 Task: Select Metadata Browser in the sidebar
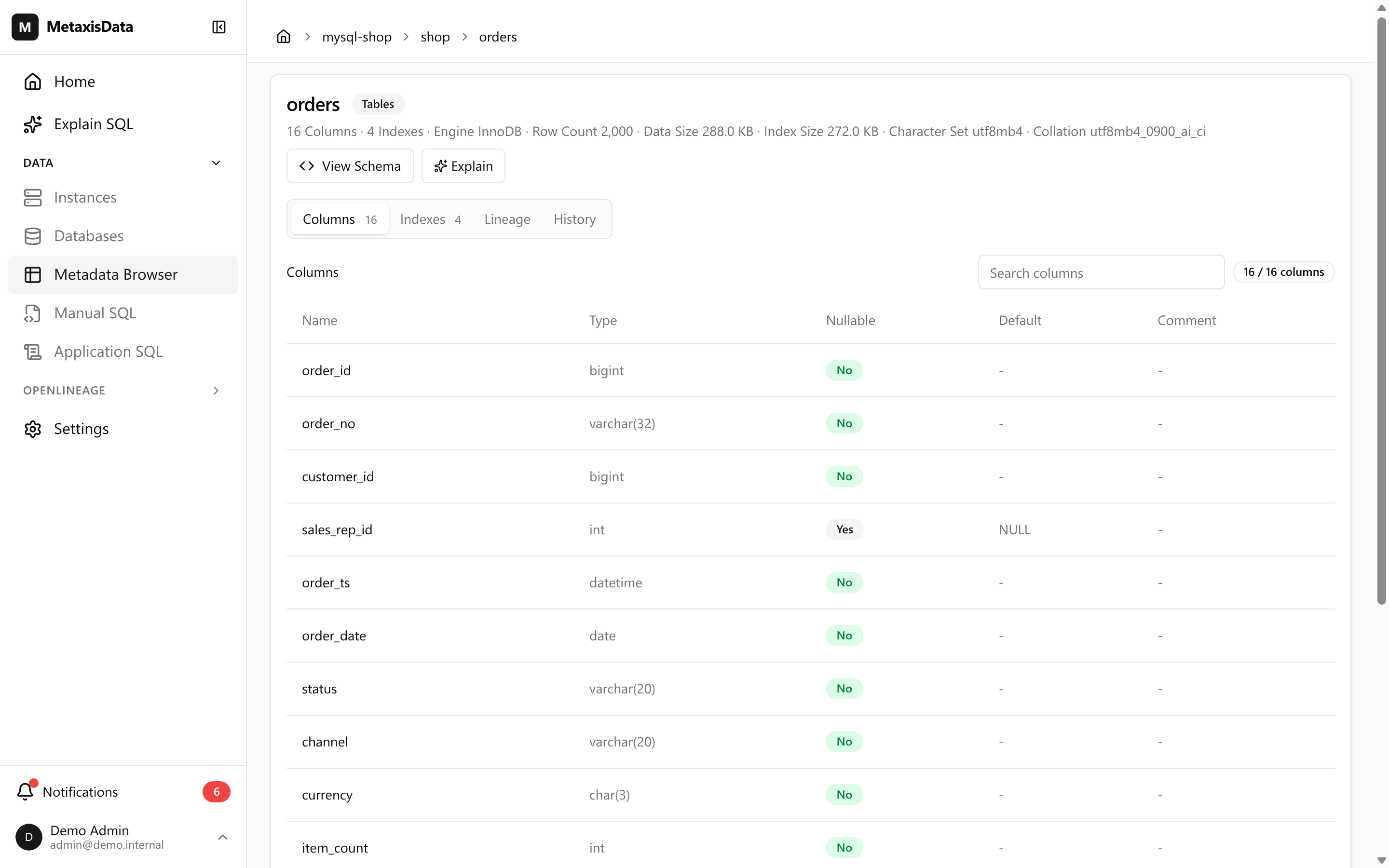123,274
